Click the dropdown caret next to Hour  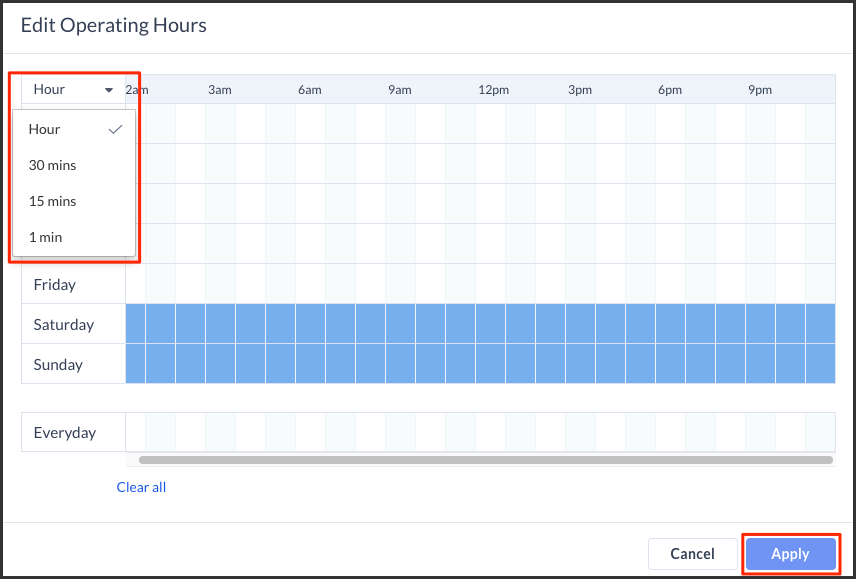point(109,90)
